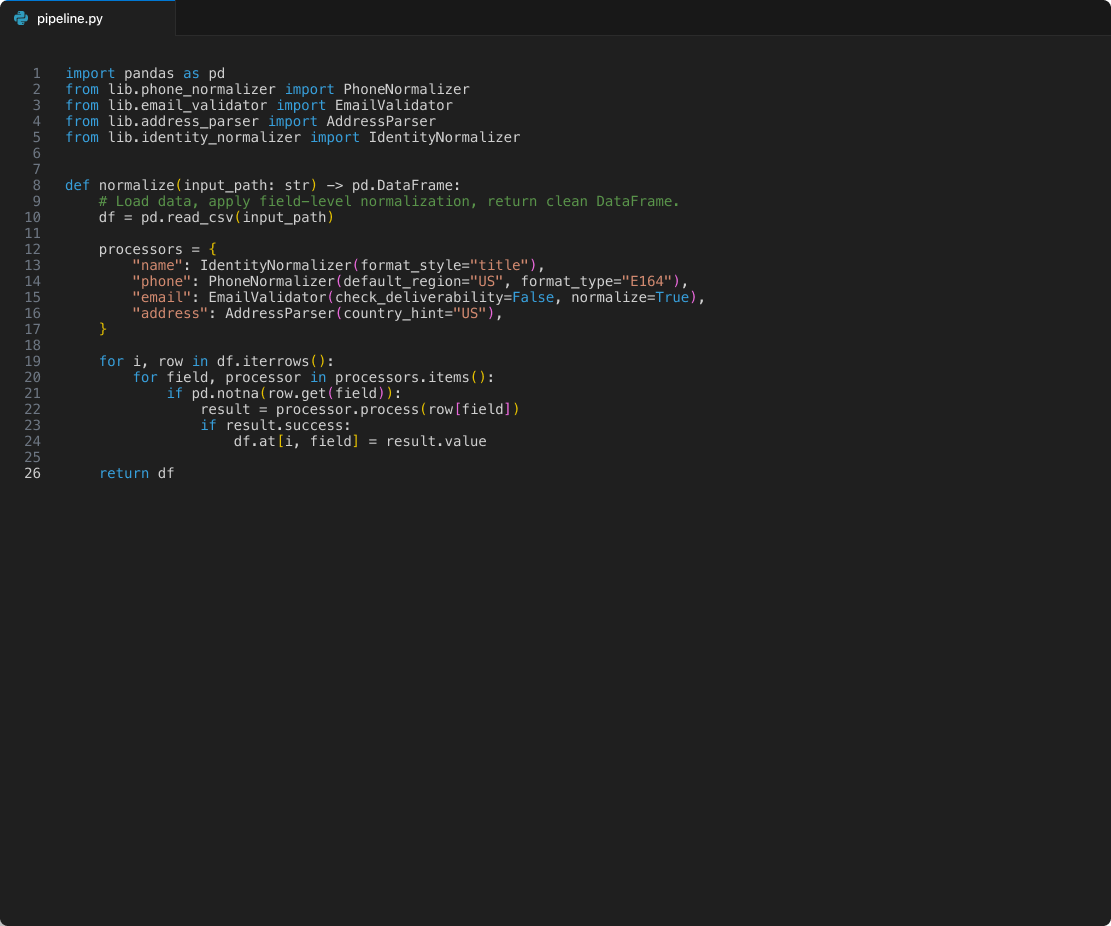Click 'result.value' on line 24

436,442
